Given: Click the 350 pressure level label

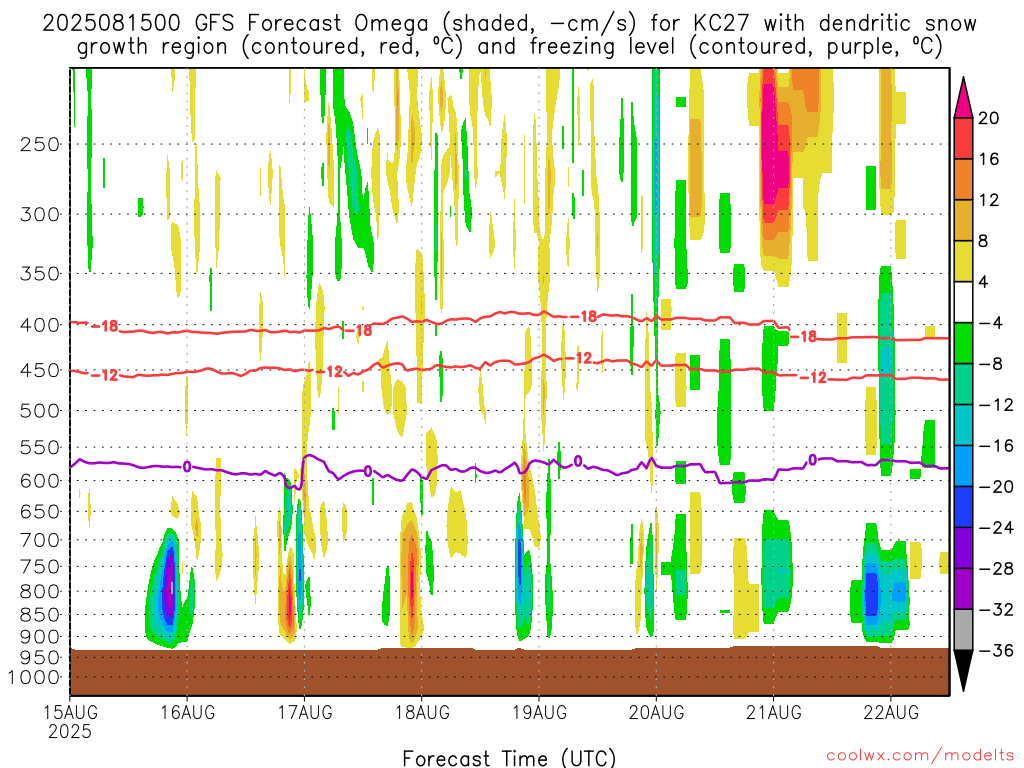Looking at the screenshot, I should [40, 274].
